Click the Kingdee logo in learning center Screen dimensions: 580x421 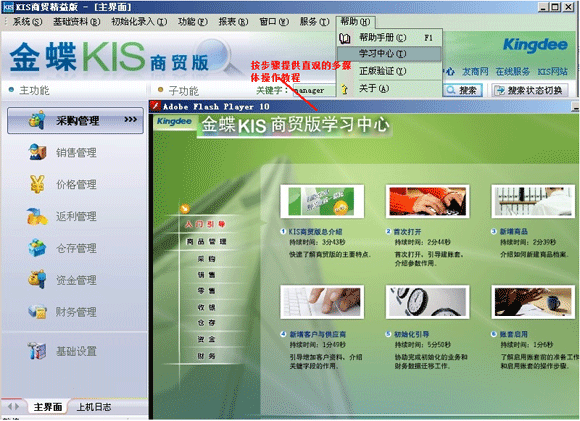(x=174, y=121)
